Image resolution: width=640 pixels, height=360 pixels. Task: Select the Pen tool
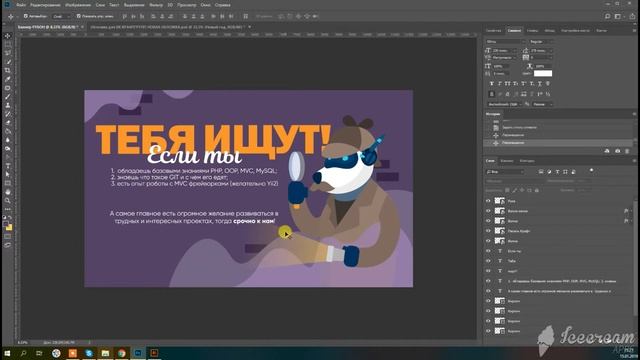click(x=8, y=157)
